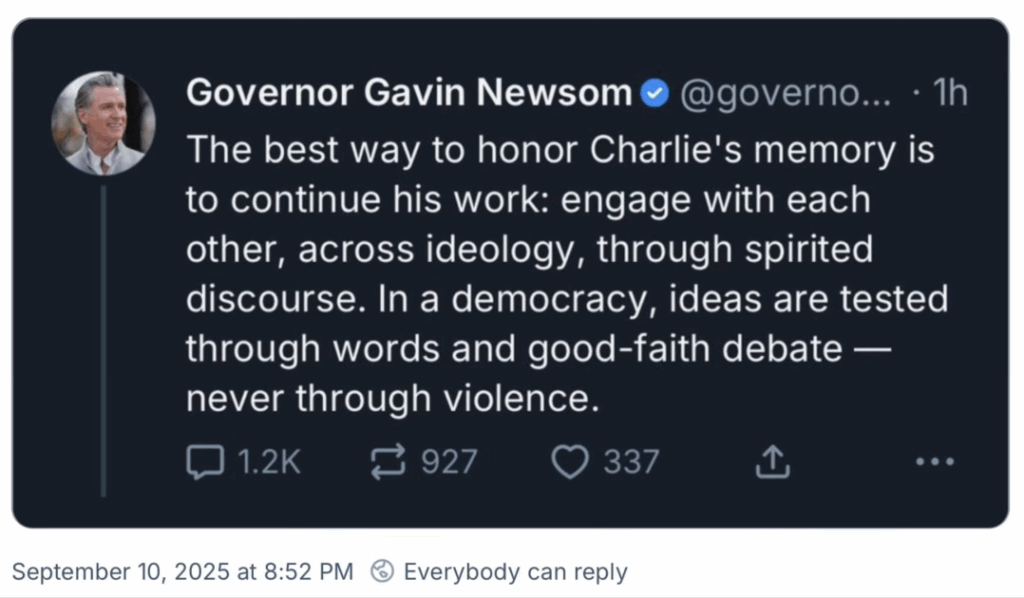Click the 337 likes count
Screen dimensions: 1024x598
(x=631, y=461)
